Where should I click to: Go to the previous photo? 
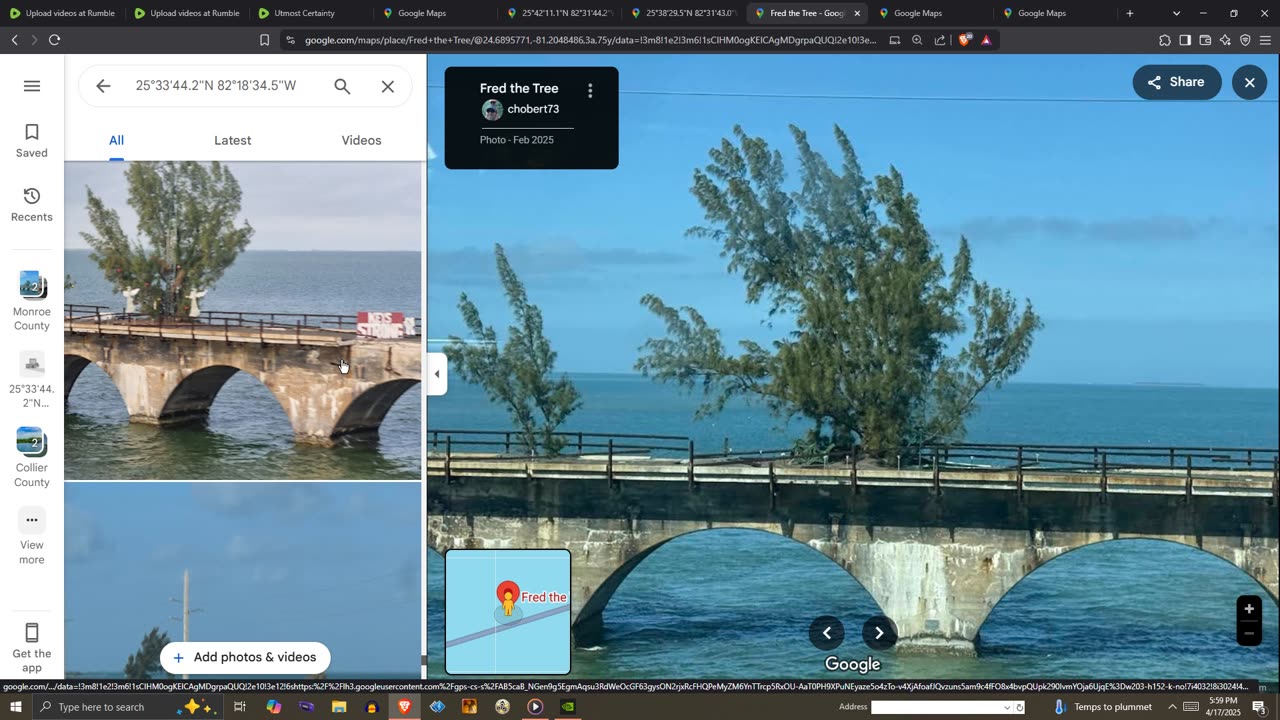827,632
